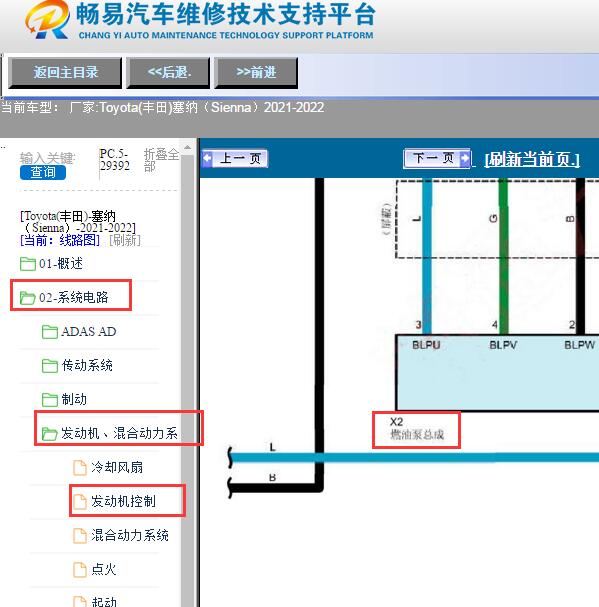The height and width of the screenshot is (607, 599).
Task: Click the 混合动力系统 page icon
Action: [x=80, y=535]
